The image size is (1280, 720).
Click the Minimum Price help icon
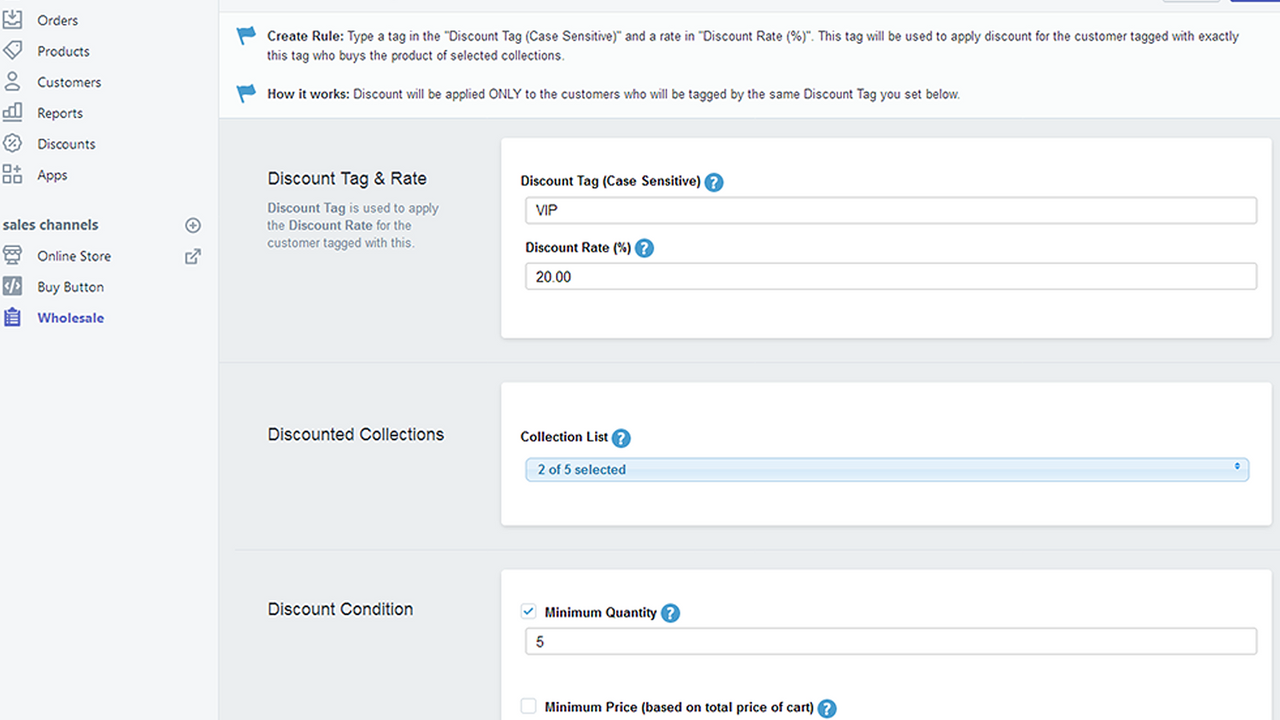[x=827, y=707]
